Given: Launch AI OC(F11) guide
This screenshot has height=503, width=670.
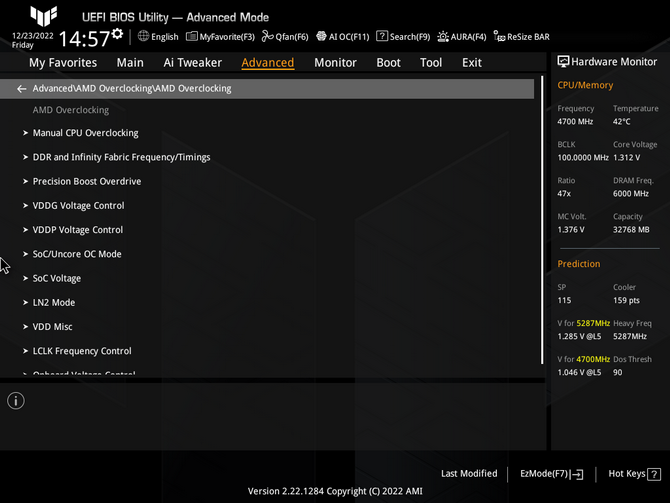Looking at the screenshot, I should pos(343,37).
